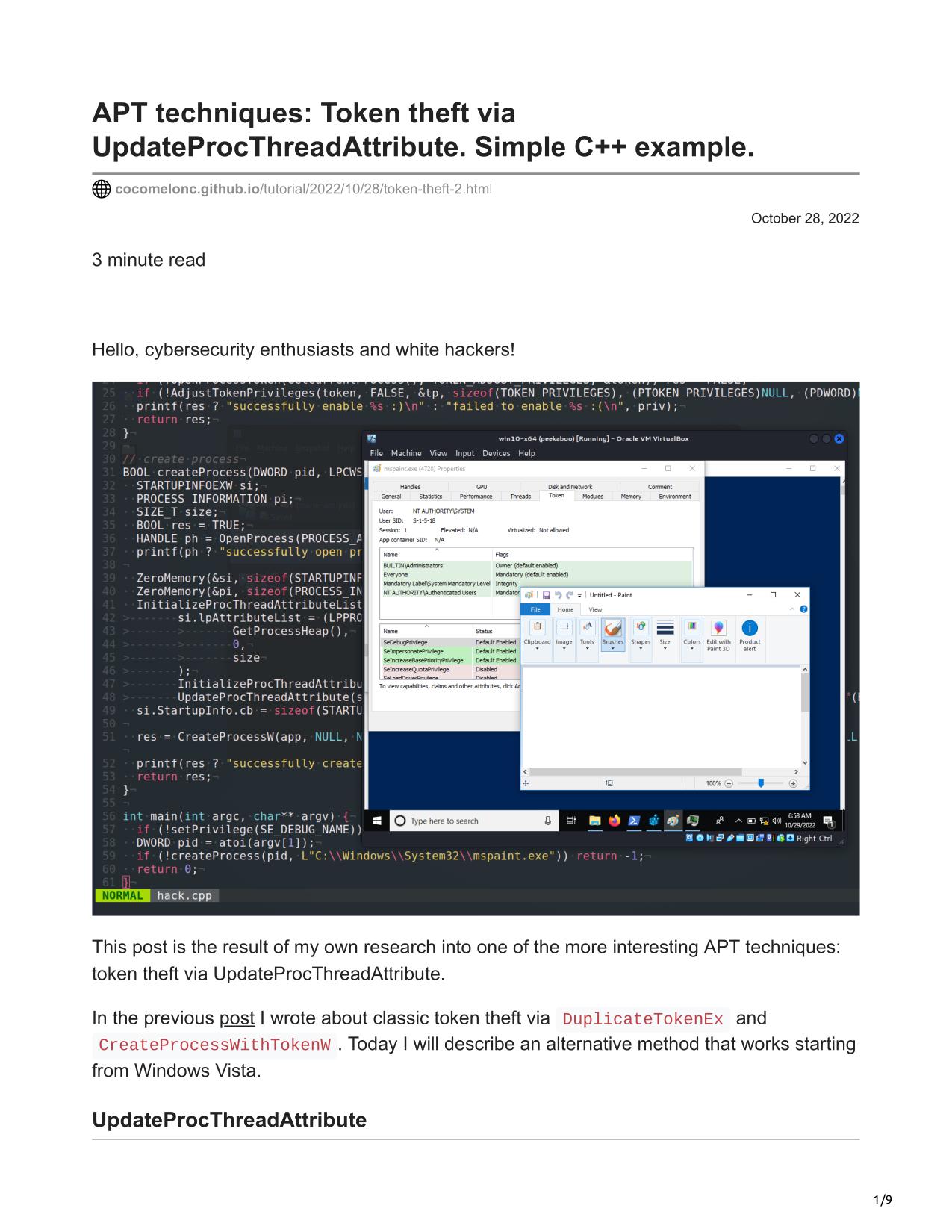The width and height of the screenshot is (952, 1232).
Task: Click the Redo arrow in Paint title bar
Action: (x=569, y=595)
